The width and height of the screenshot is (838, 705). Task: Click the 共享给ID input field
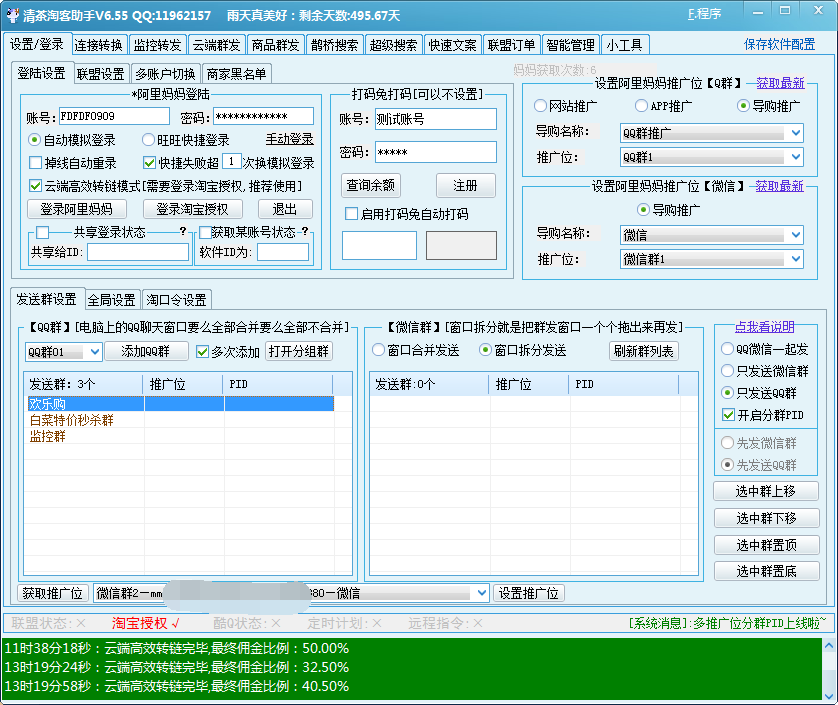point(138,253)
